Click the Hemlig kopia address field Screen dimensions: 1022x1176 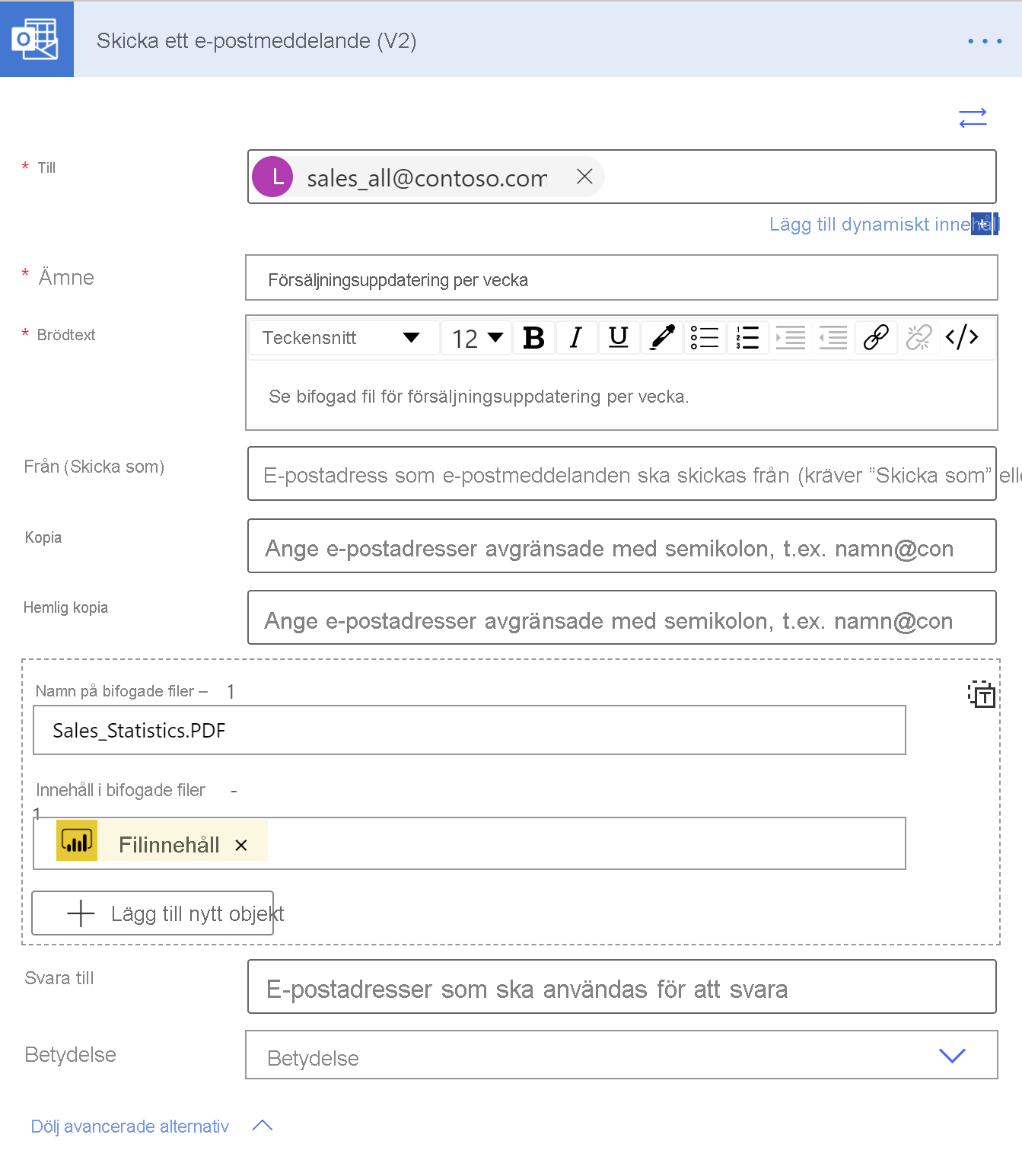[622, 617]
